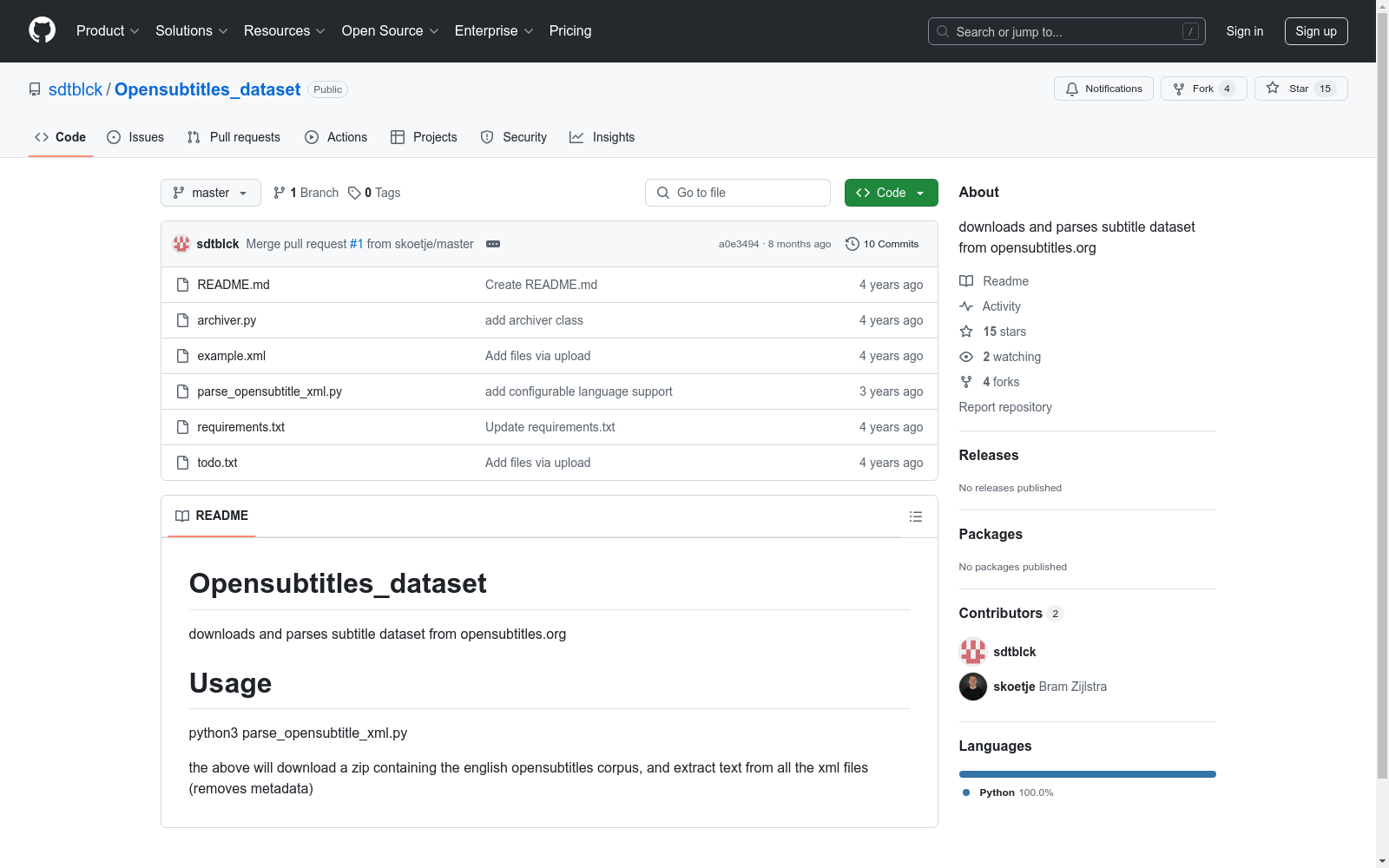Image resolution: width=1389 pixels, height=868 pixels.
Task: Click the Tags tag icon
Action: click(354, 193)
